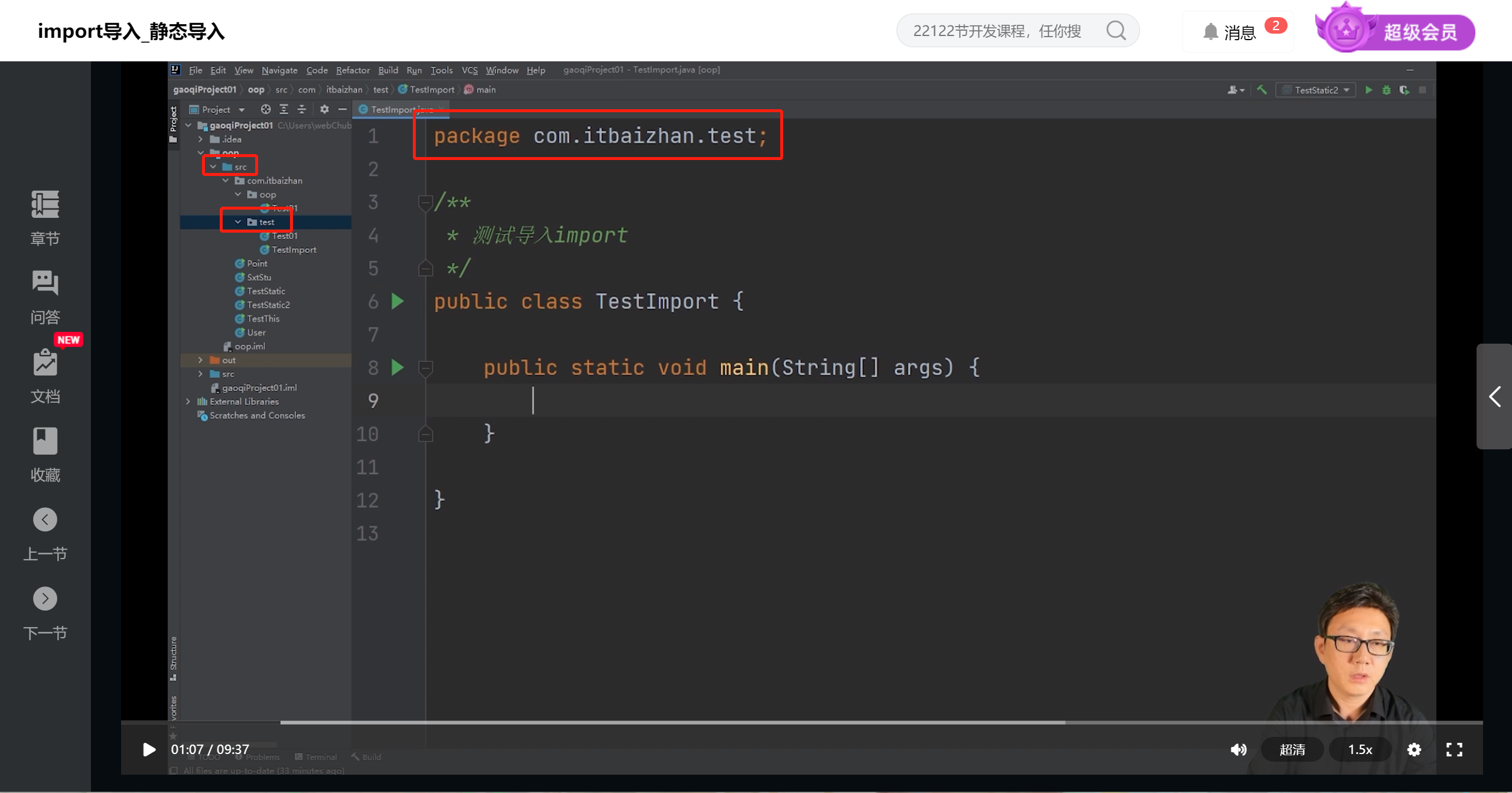
Task: Seek on the video progress bar
Action: pos(801,722)
